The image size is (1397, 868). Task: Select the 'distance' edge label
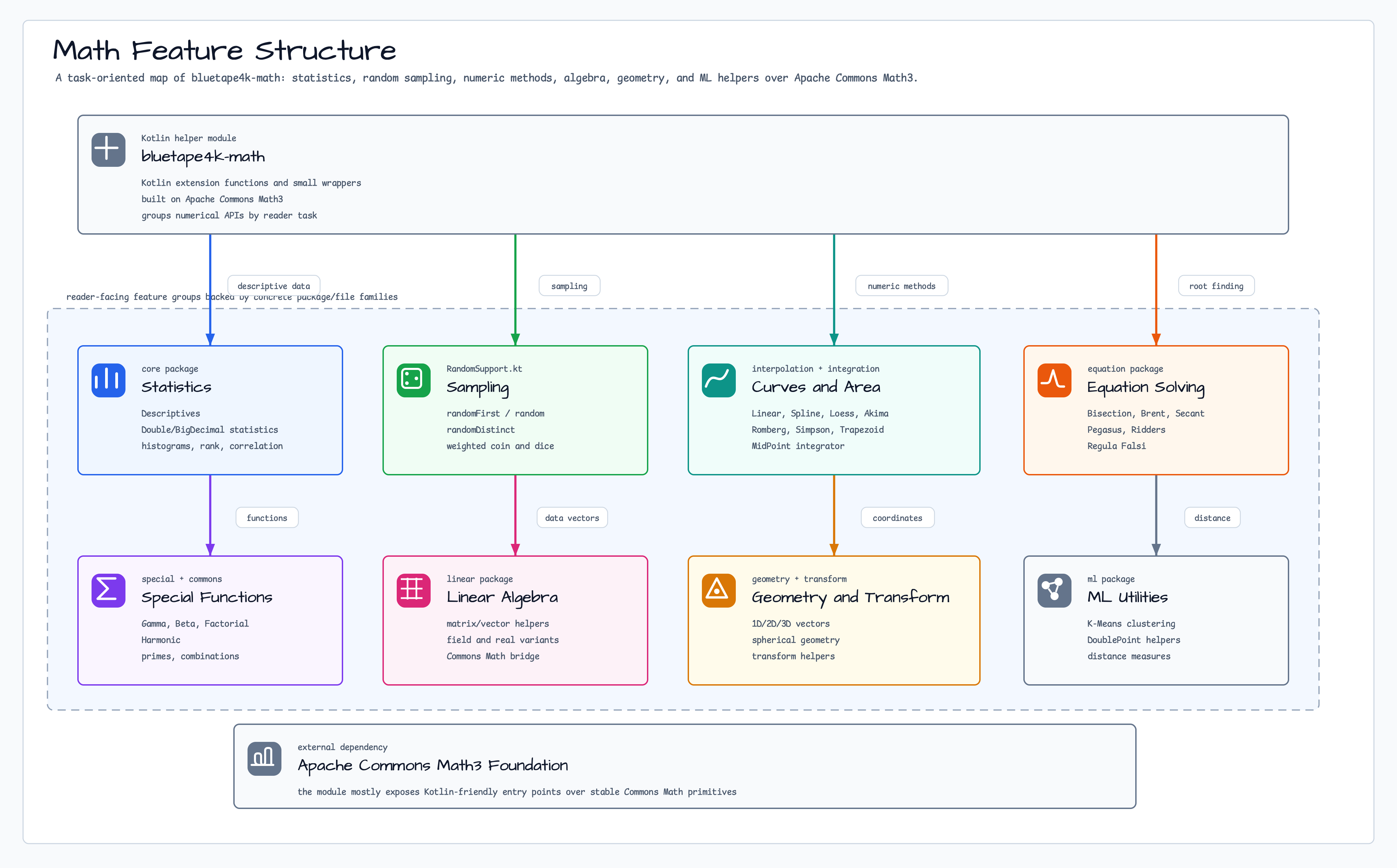pos(1212,518)
